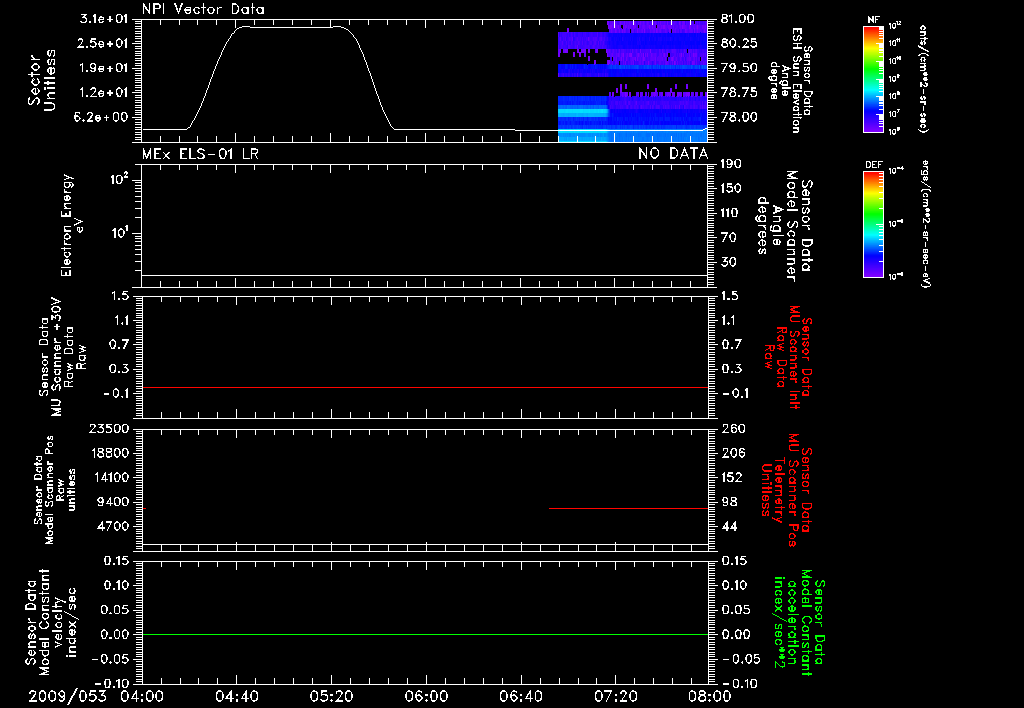Click the "30" scanner angle tick value

click(728, 263)
